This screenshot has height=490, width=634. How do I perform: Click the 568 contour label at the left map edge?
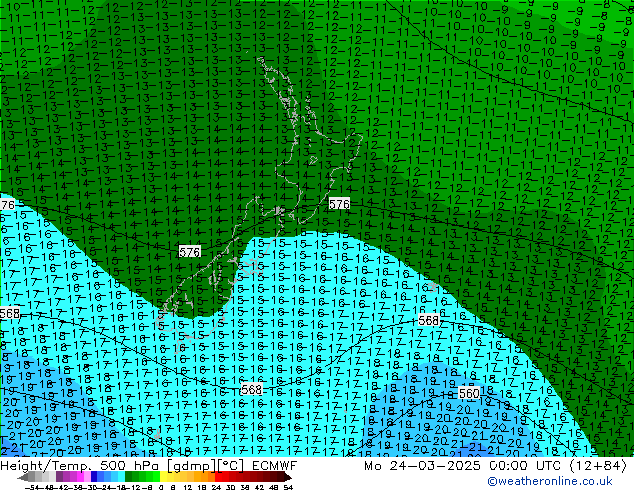10,314
